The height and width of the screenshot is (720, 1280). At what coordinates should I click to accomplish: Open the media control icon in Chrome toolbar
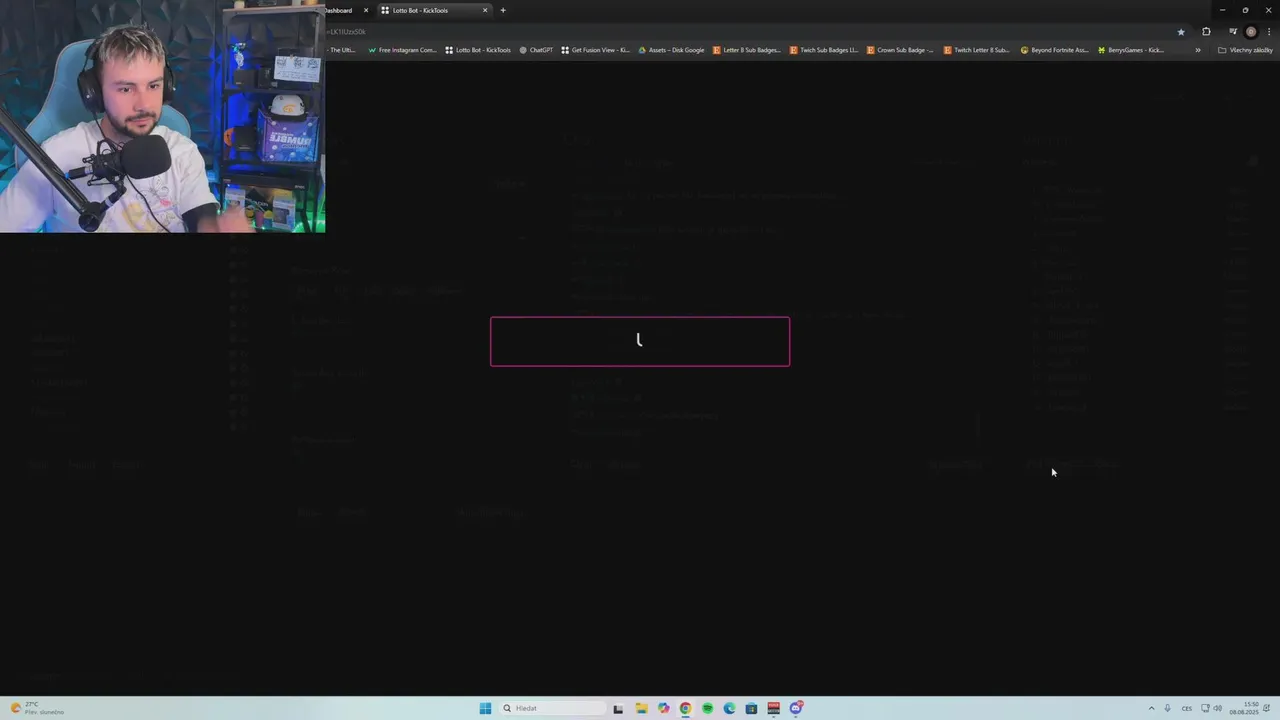(x=1233, y=32)
